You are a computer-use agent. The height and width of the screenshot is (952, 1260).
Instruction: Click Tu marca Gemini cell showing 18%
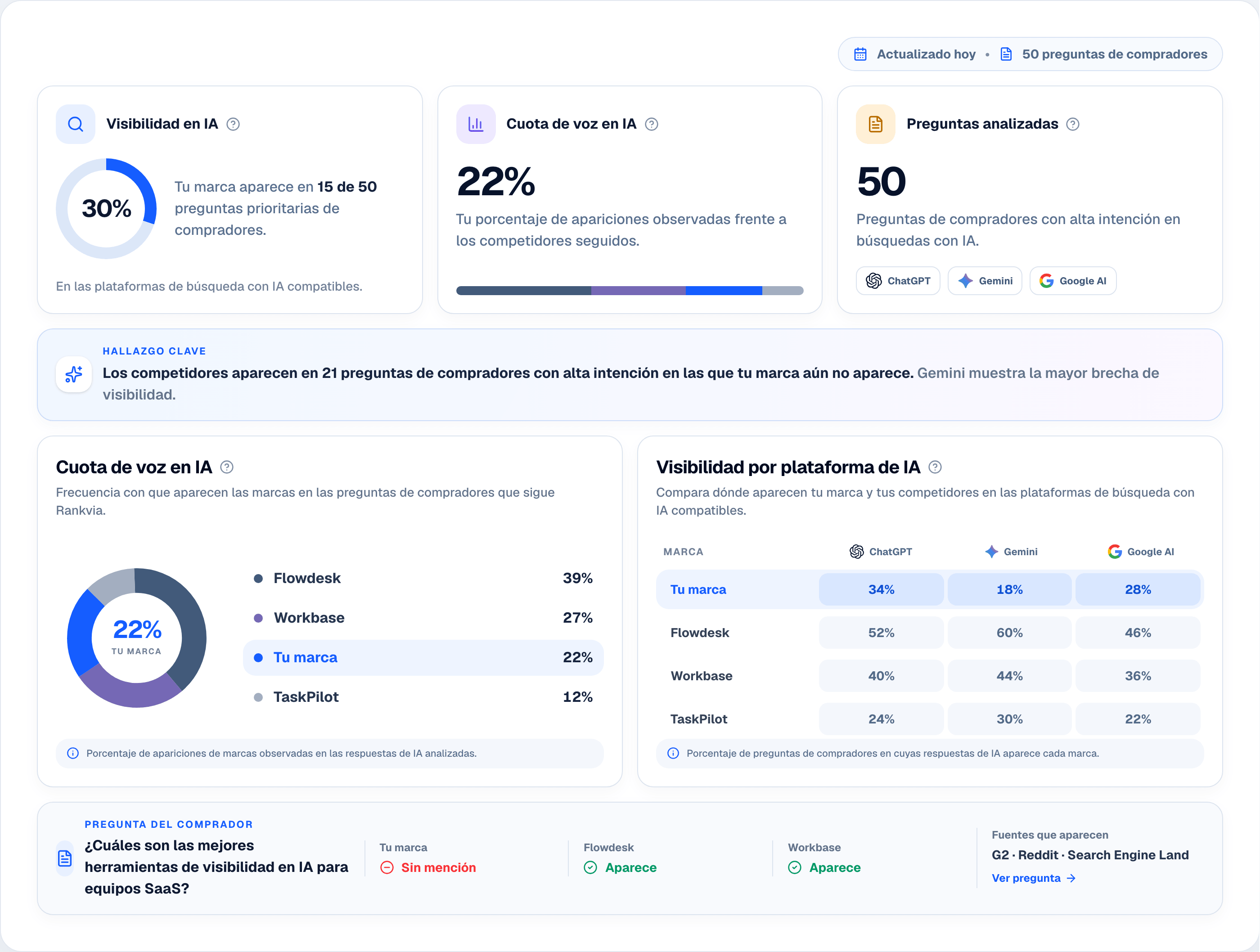1009,589
